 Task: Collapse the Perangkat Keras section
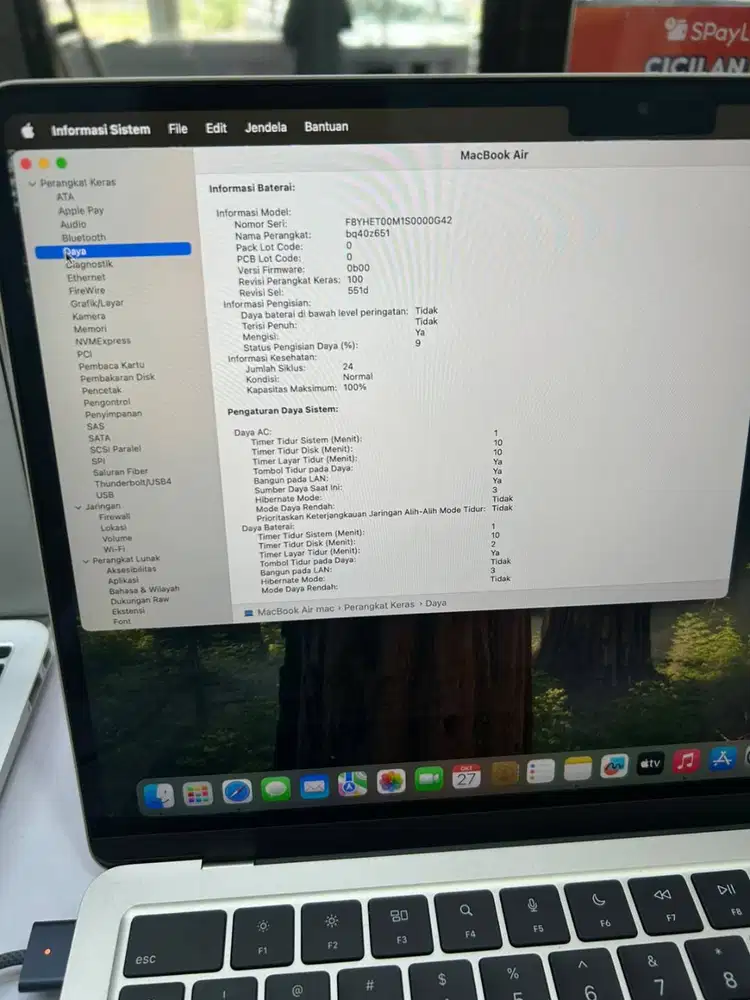33,184
